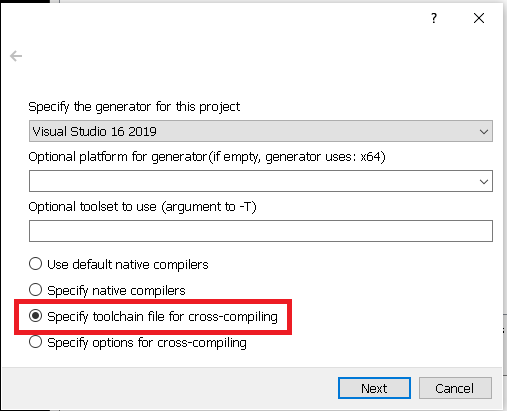The image size is (507, 411).
Task: Click the Next button
Action: [x=374, y=388]
